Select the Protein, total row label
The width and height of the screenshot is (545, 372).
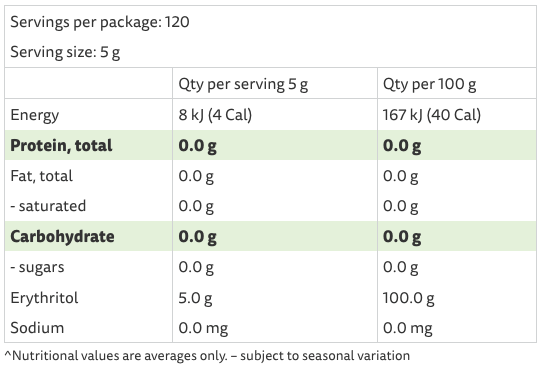(61, 145)
